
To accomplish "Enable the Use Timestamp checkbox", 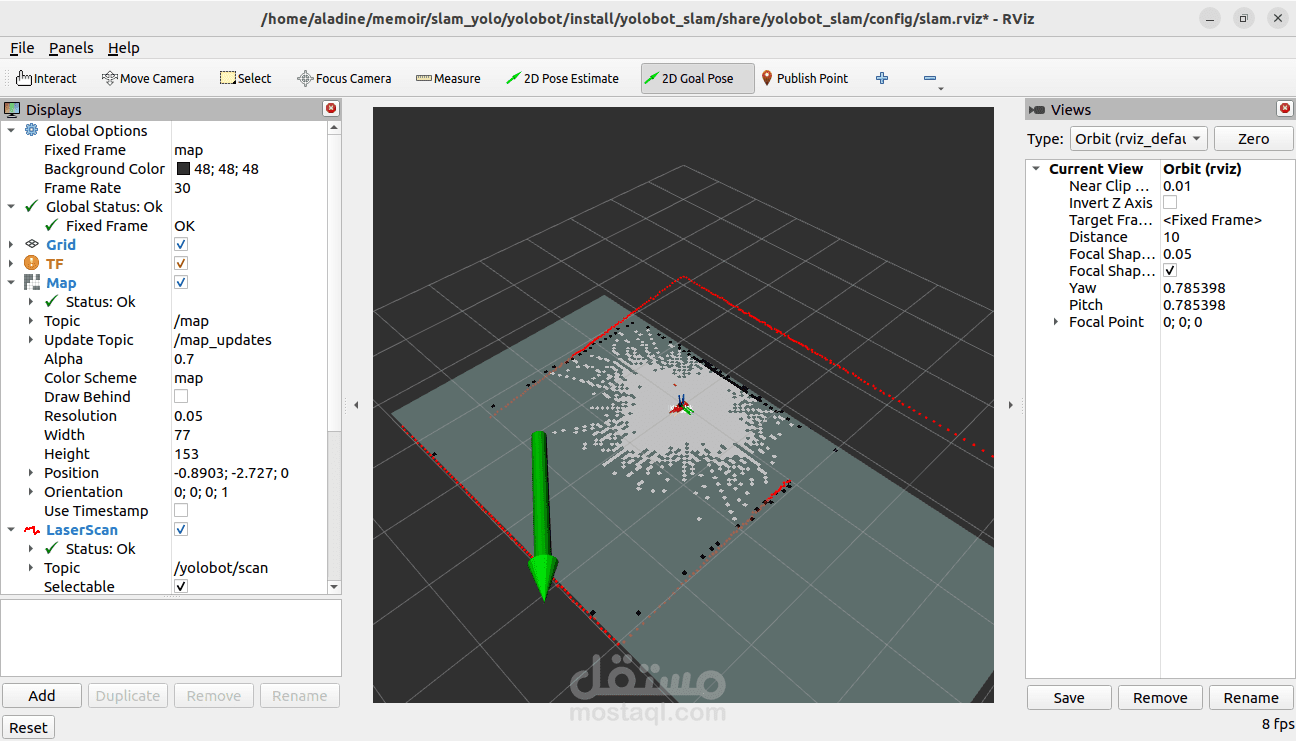I will pos(181,511).
